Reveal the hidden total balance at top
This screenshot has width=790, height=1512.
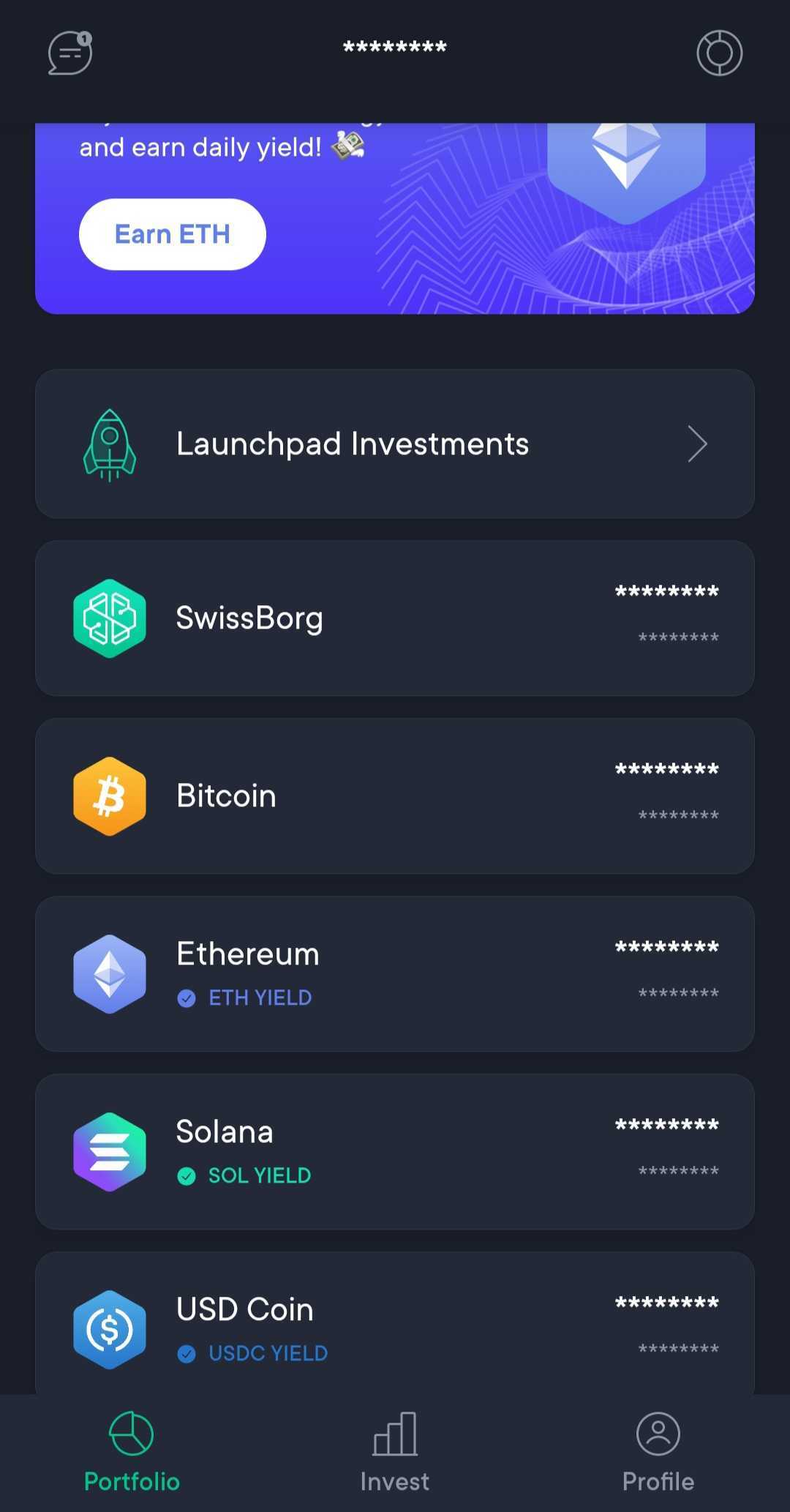[395, 48]
